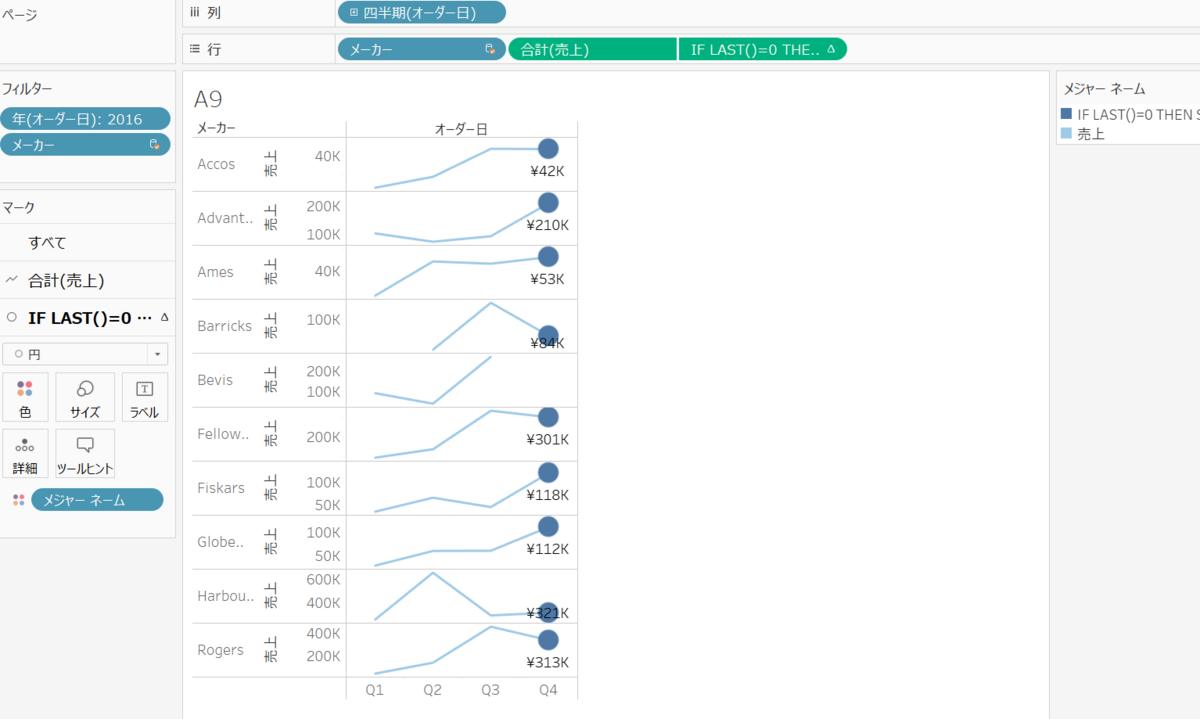The image size is (1200, 719).
Task: Open the Tooltip (ツールヒント) marks card button
Action: 85,453
